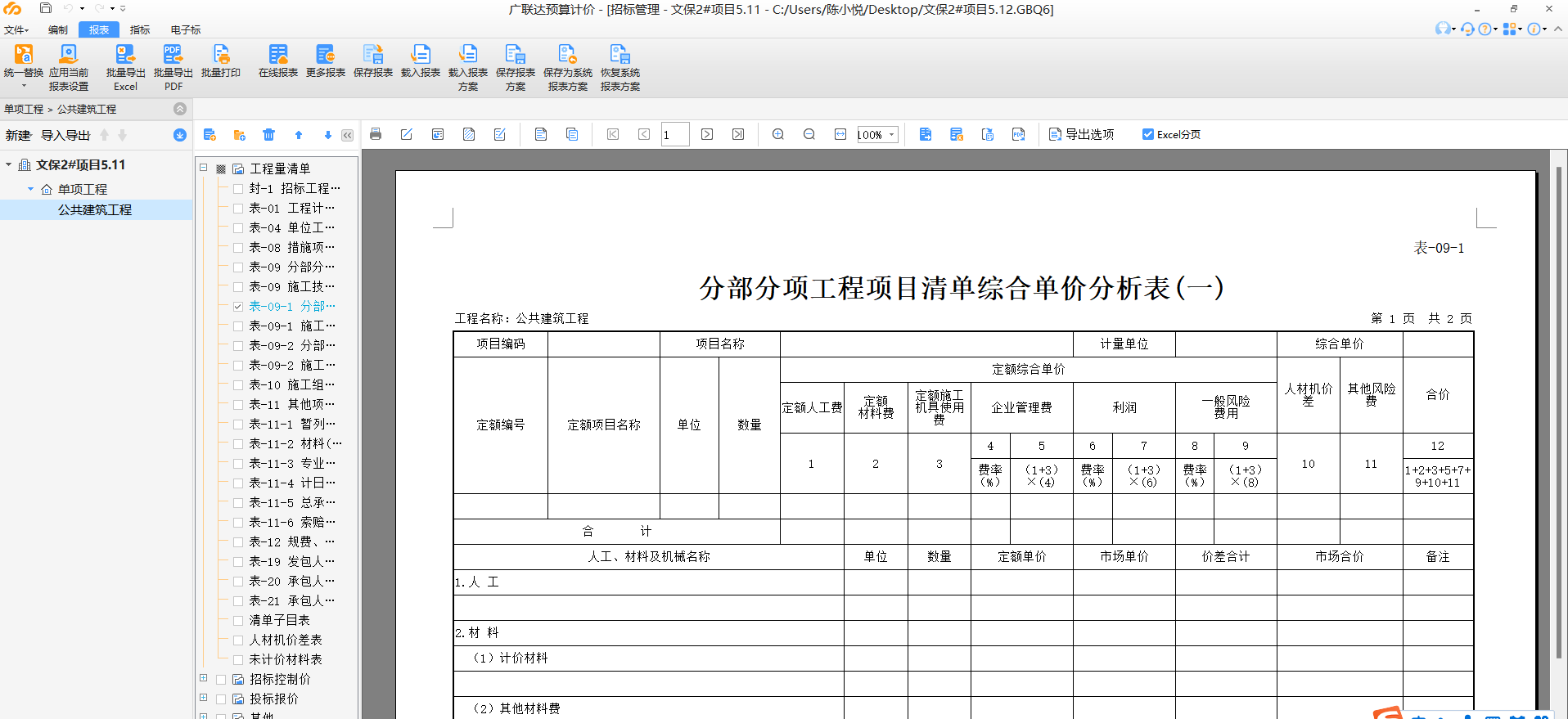Screen dimensions: 1568x719
Task: Collapse the breadcrumb panel with up chevron
Action: (x=180, y=109)
